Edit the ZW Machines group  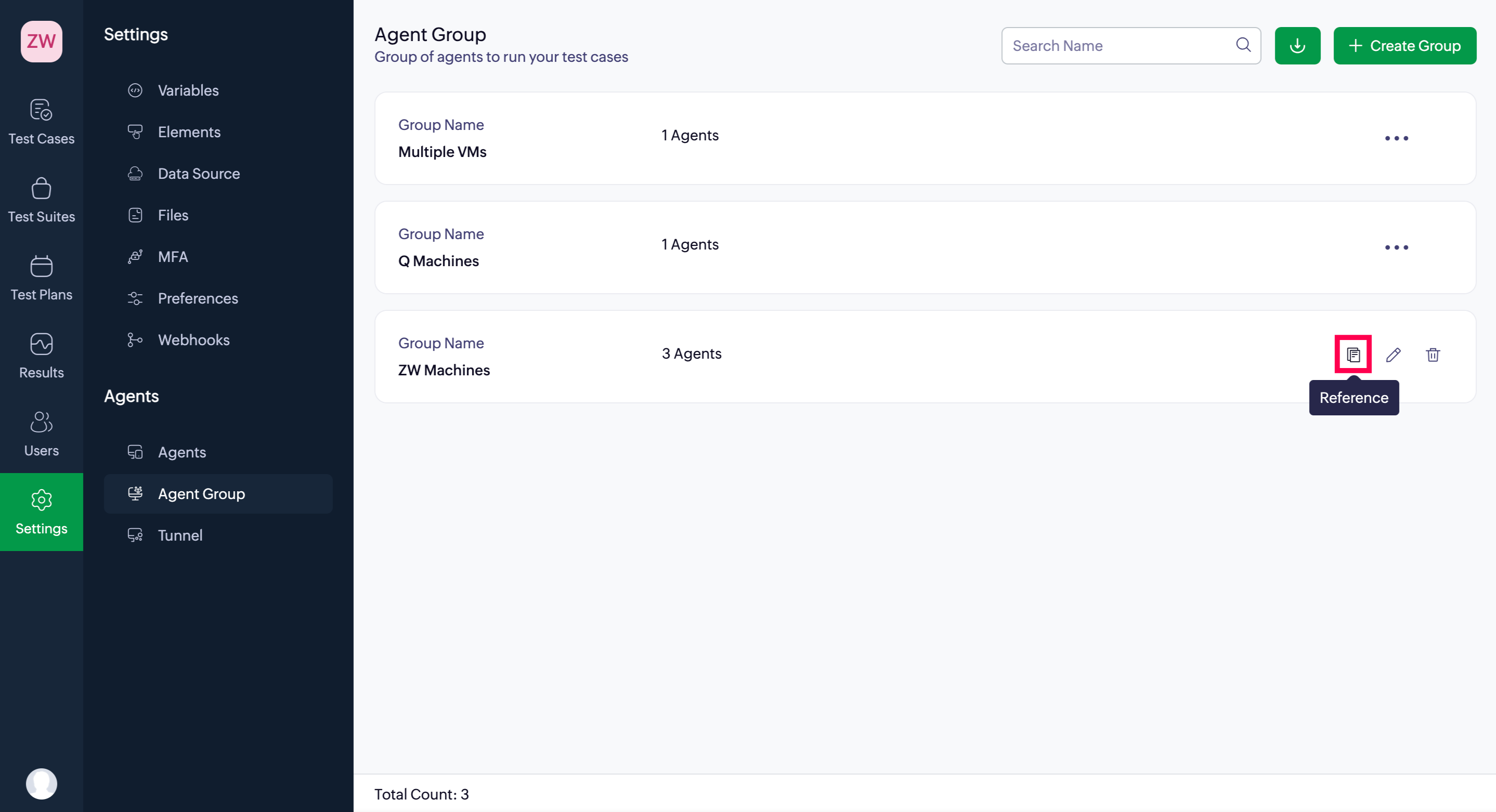pos(1393,354)
